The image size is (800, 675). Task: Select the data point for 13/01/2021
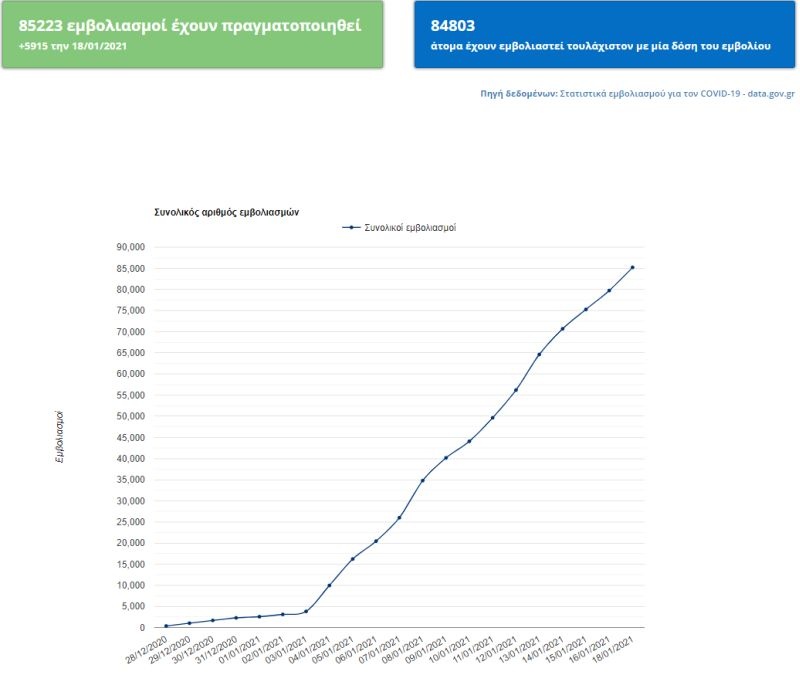tap(539, 354)
